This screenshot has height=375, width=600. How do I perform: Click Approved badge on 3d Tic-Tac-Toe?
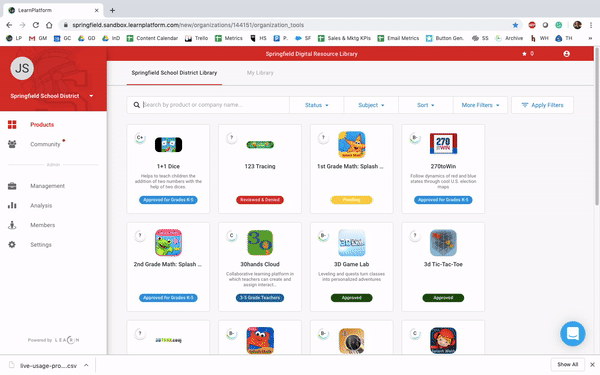(x=443, y=298)
